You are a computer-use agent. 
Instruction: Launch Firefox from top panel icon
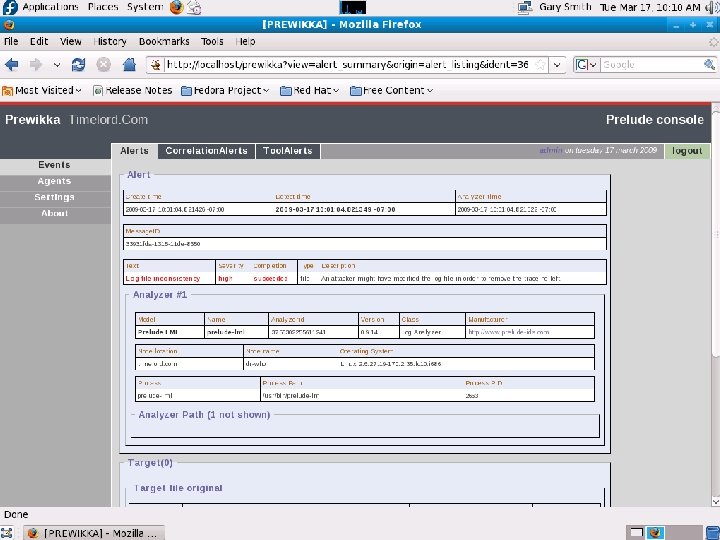(x=176, y=7)
